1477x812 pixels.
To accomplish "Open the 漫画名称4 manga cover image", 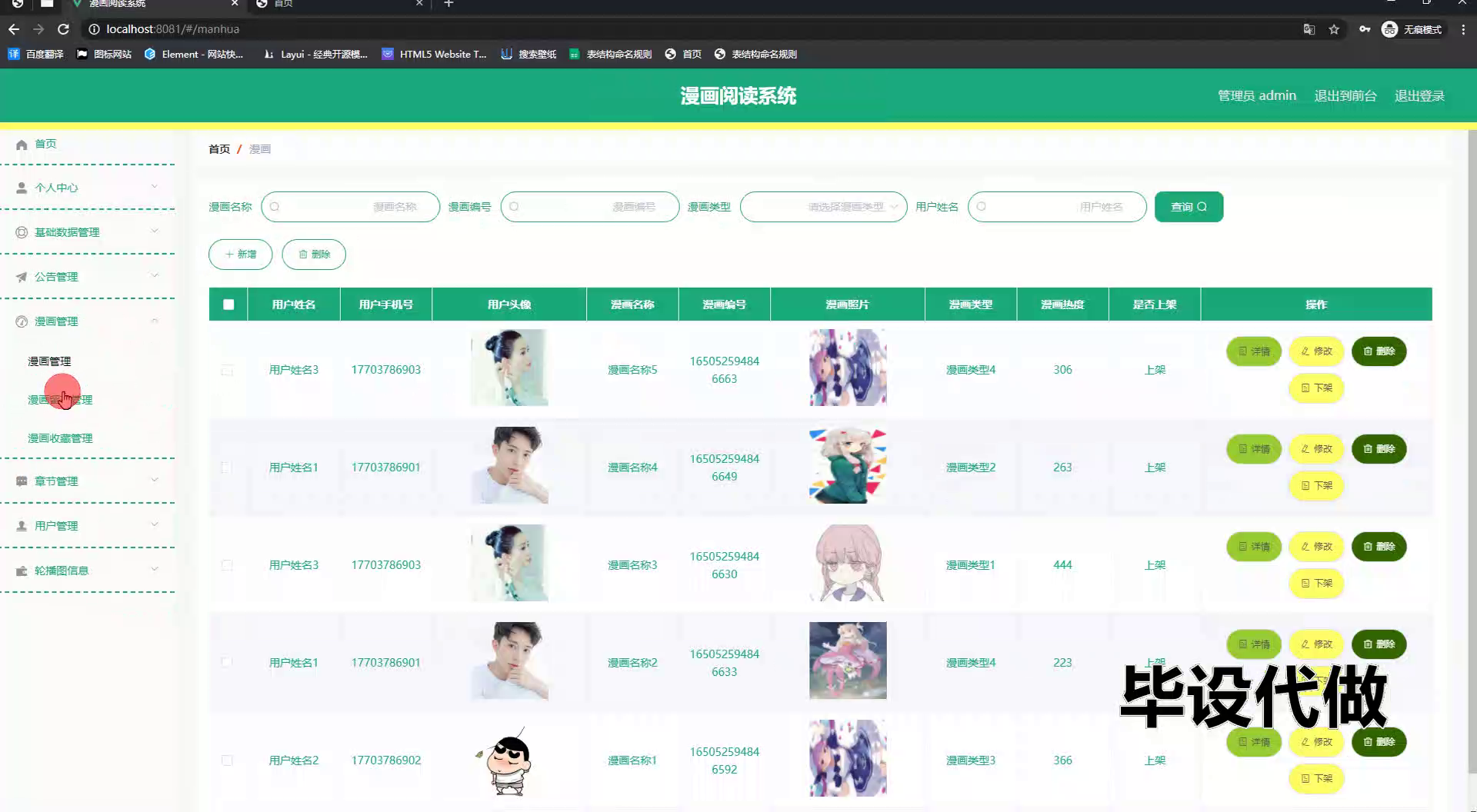I will pos(848,465).
